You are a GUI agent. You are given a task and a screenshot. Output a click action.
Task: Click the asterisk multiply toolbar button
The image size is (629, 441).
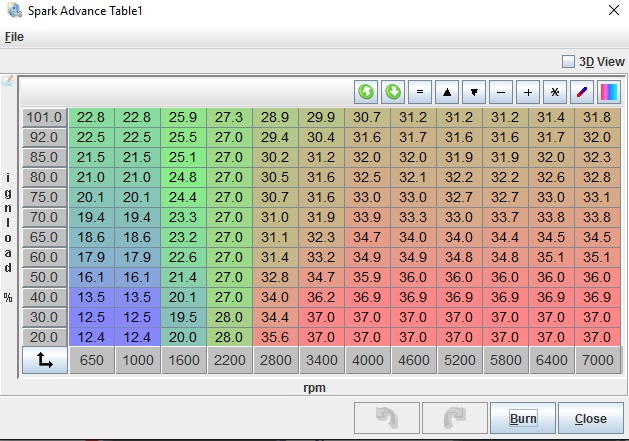point(555,92)
